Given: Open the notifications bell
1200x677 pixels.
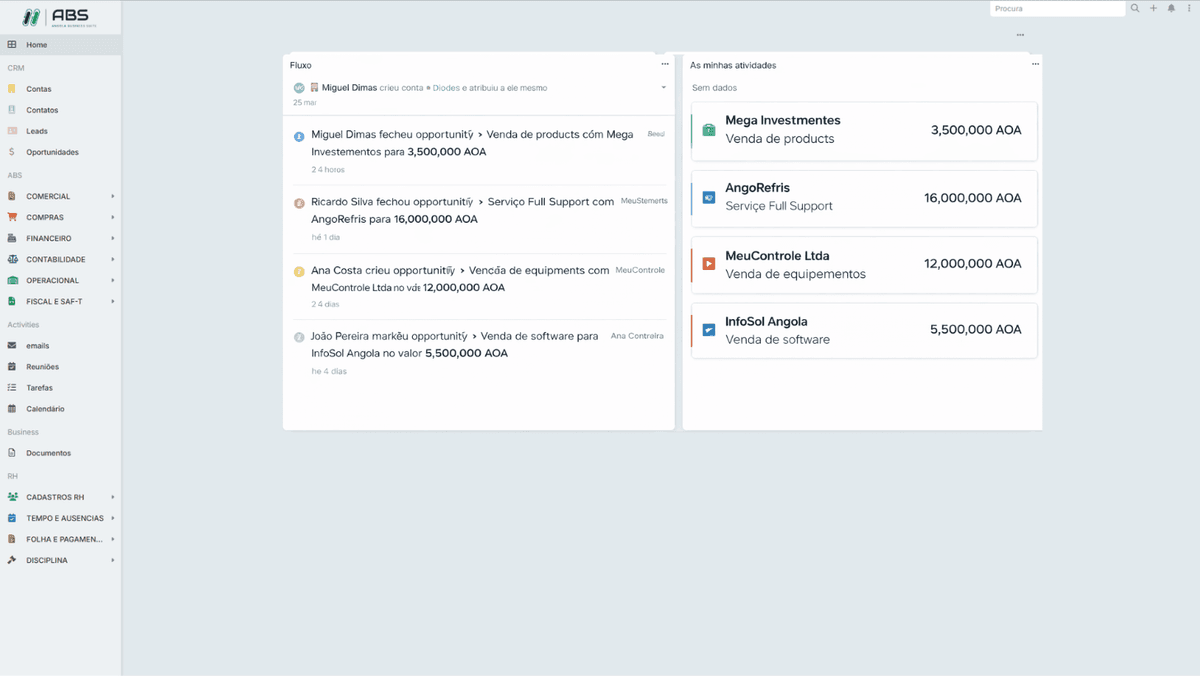Looking at the screenshot, I should pos(1170,8).
